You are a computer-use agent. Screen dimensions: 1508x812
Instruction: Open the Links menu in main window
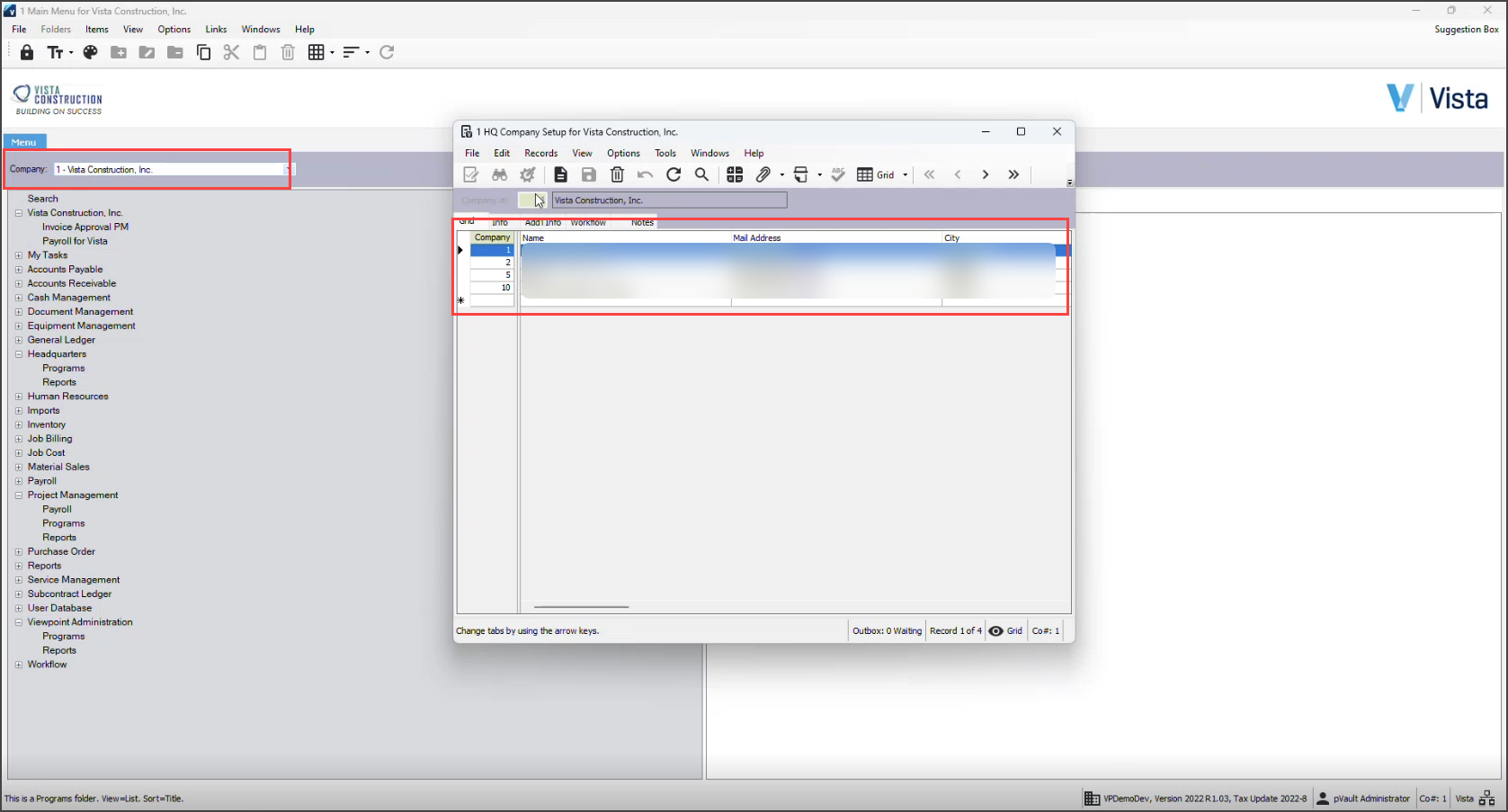[216, 30]
